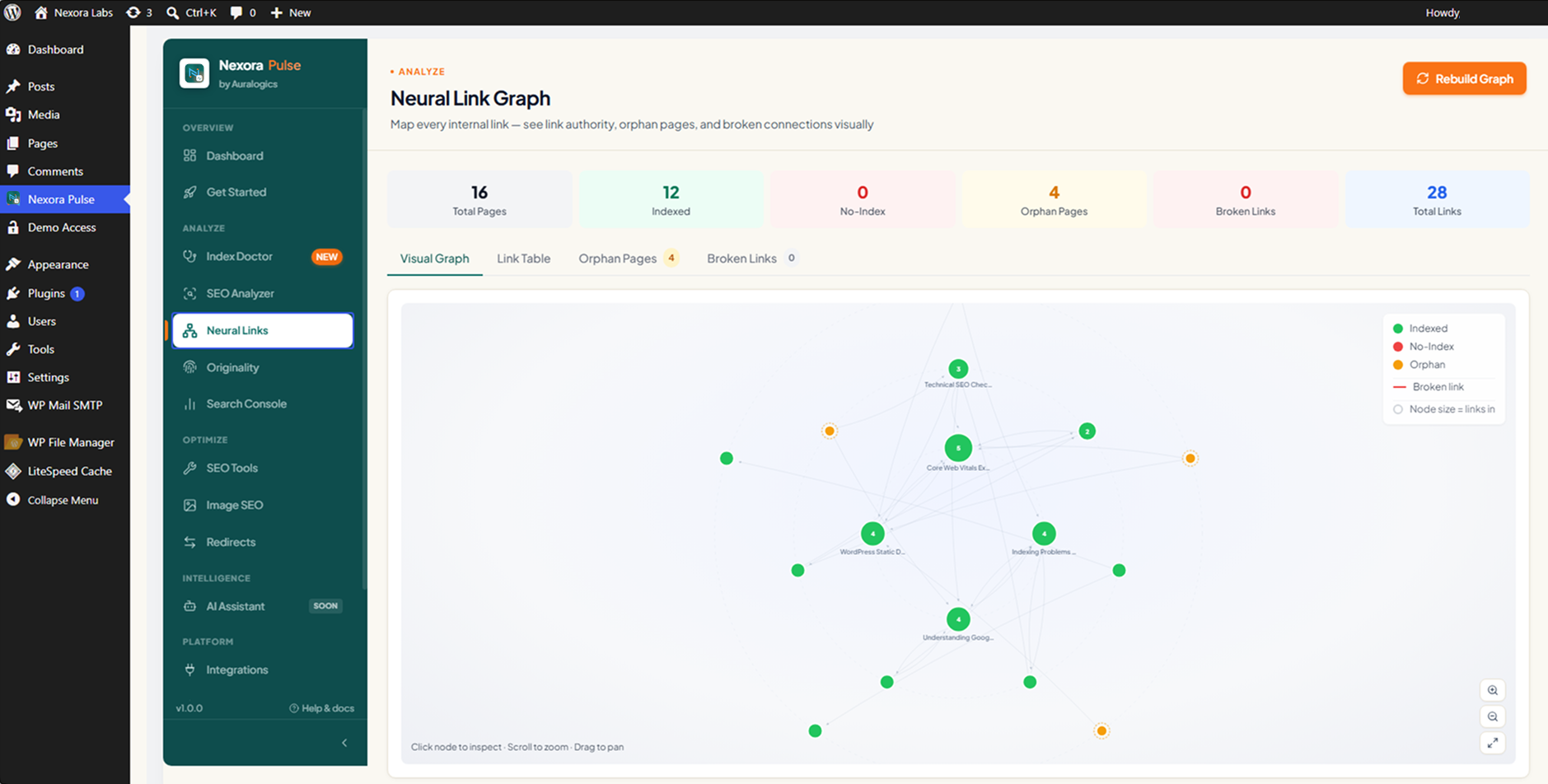Switch to the Link Table tab
The image size is (1548, 784).
tap(523, 259)
